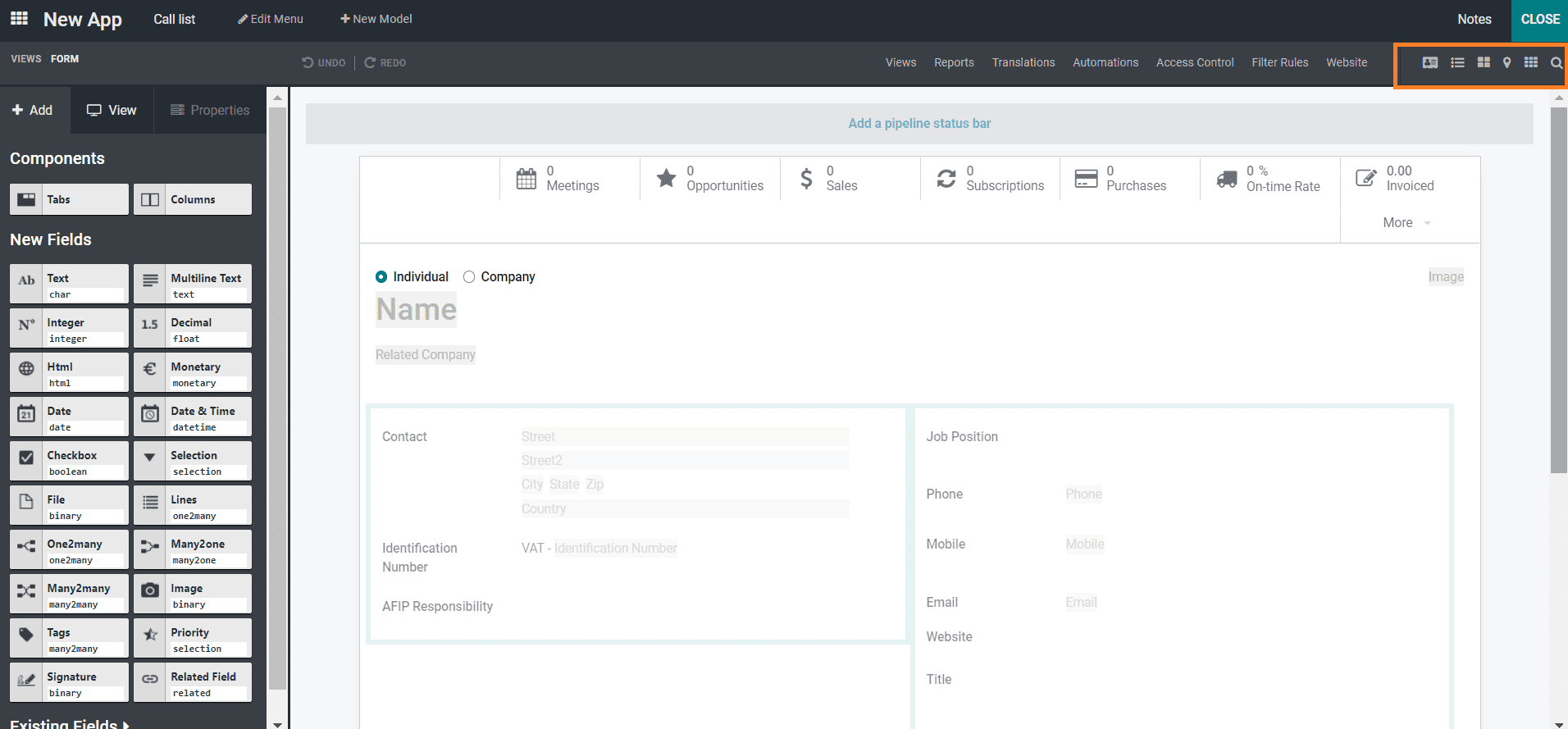Switch to the list view icon

tap(1457, 62)
